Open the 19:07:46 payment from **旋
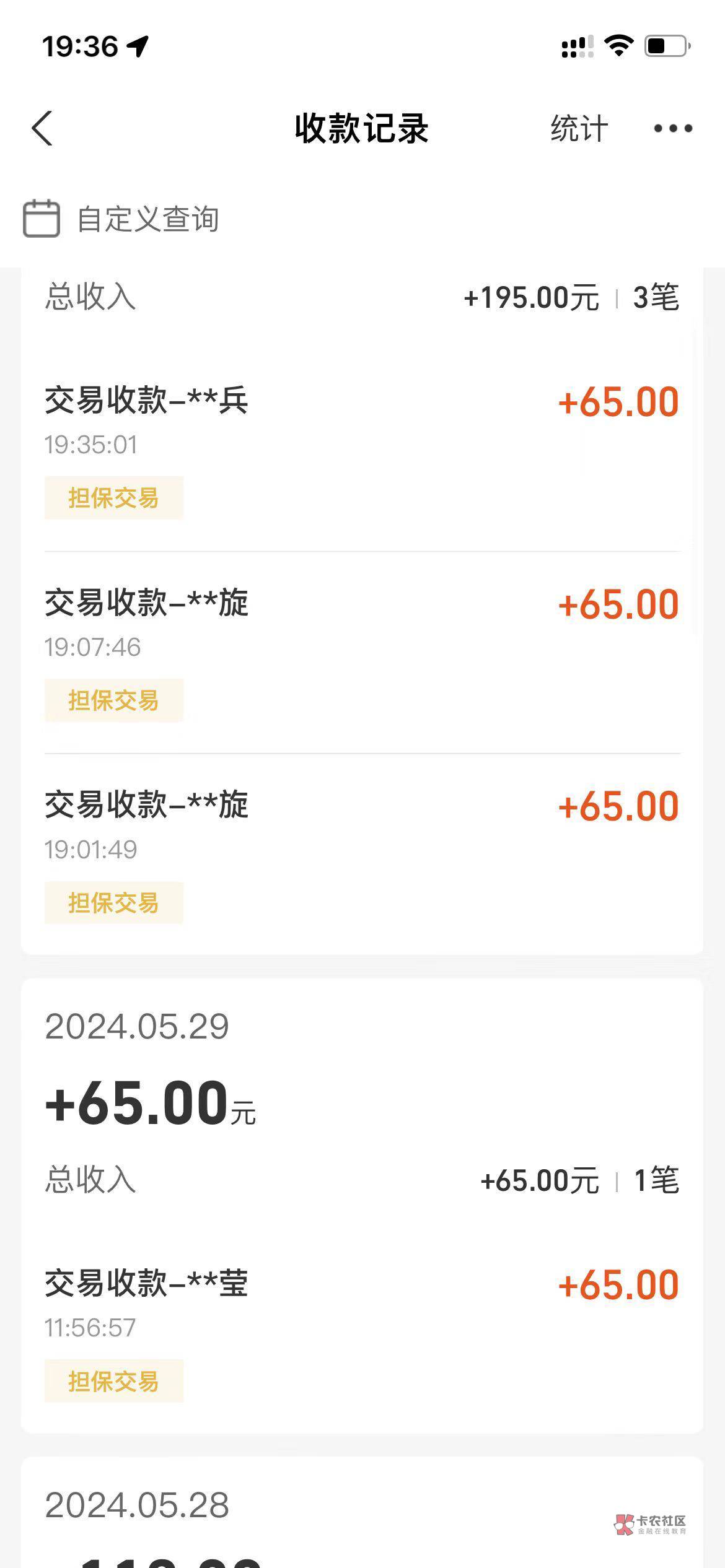This screenshot has height=1568, width=725. point(362,623)
